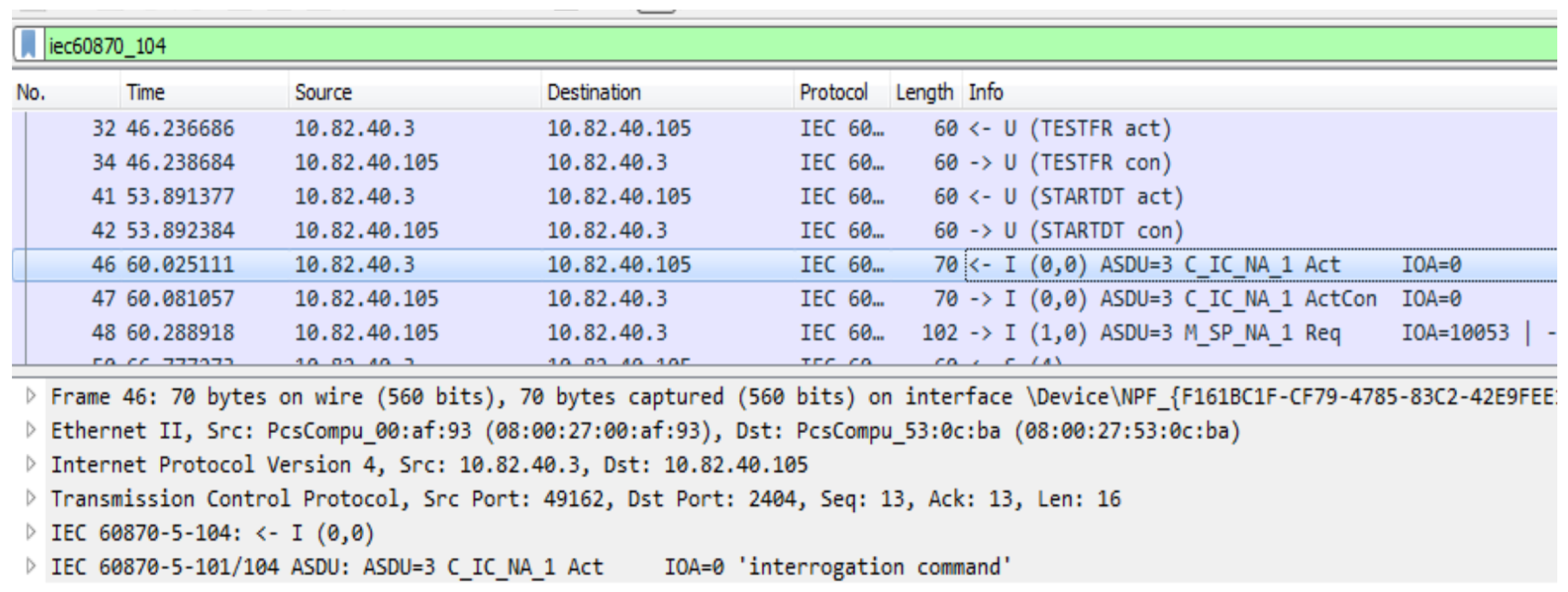Expand Internet Protocol Version 4 details
The height and width of the screenshot is (592, 1568).
30,465
